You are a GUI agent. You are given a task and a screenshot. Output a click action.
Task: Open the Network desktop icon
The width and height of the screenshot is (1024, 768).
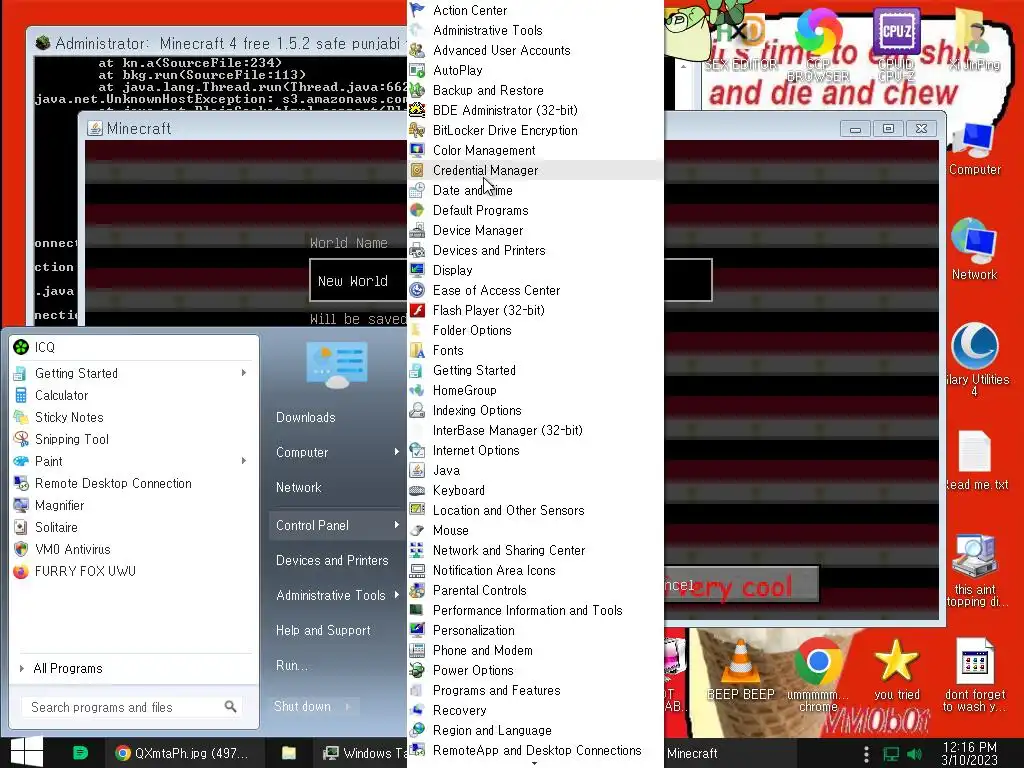tap(974, 250)
